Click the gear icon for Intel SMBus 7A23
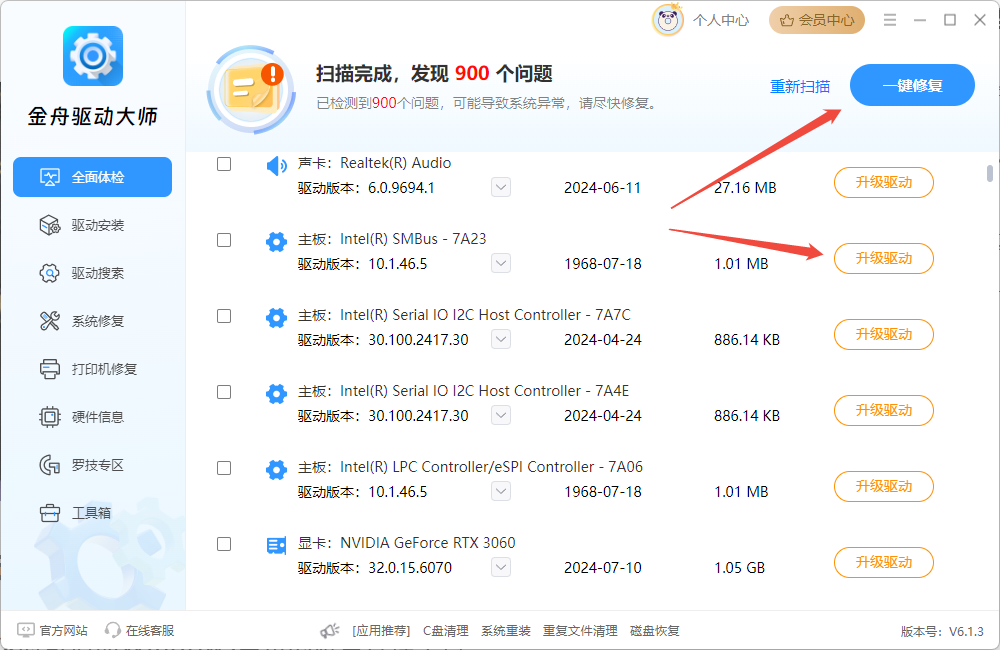The height and width of the screenshot is (650, 1000). point(276,242)
